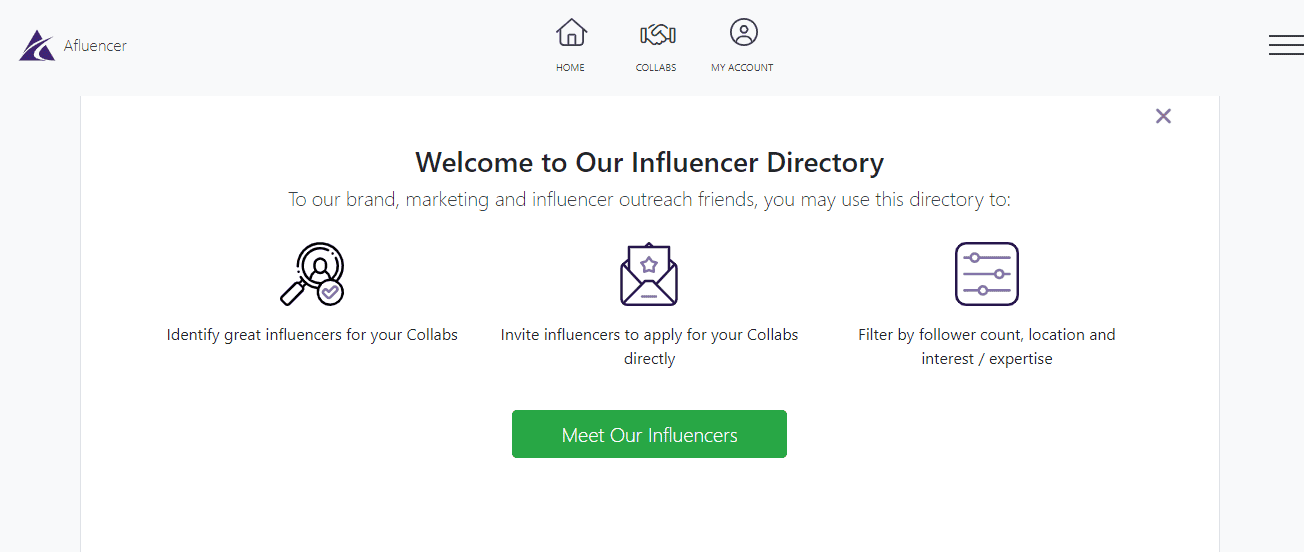Image resolution: width=1304 pixels, height=552 pixels.
Task: Select the COLLABS nav label
Action: (x=656, y=68)
